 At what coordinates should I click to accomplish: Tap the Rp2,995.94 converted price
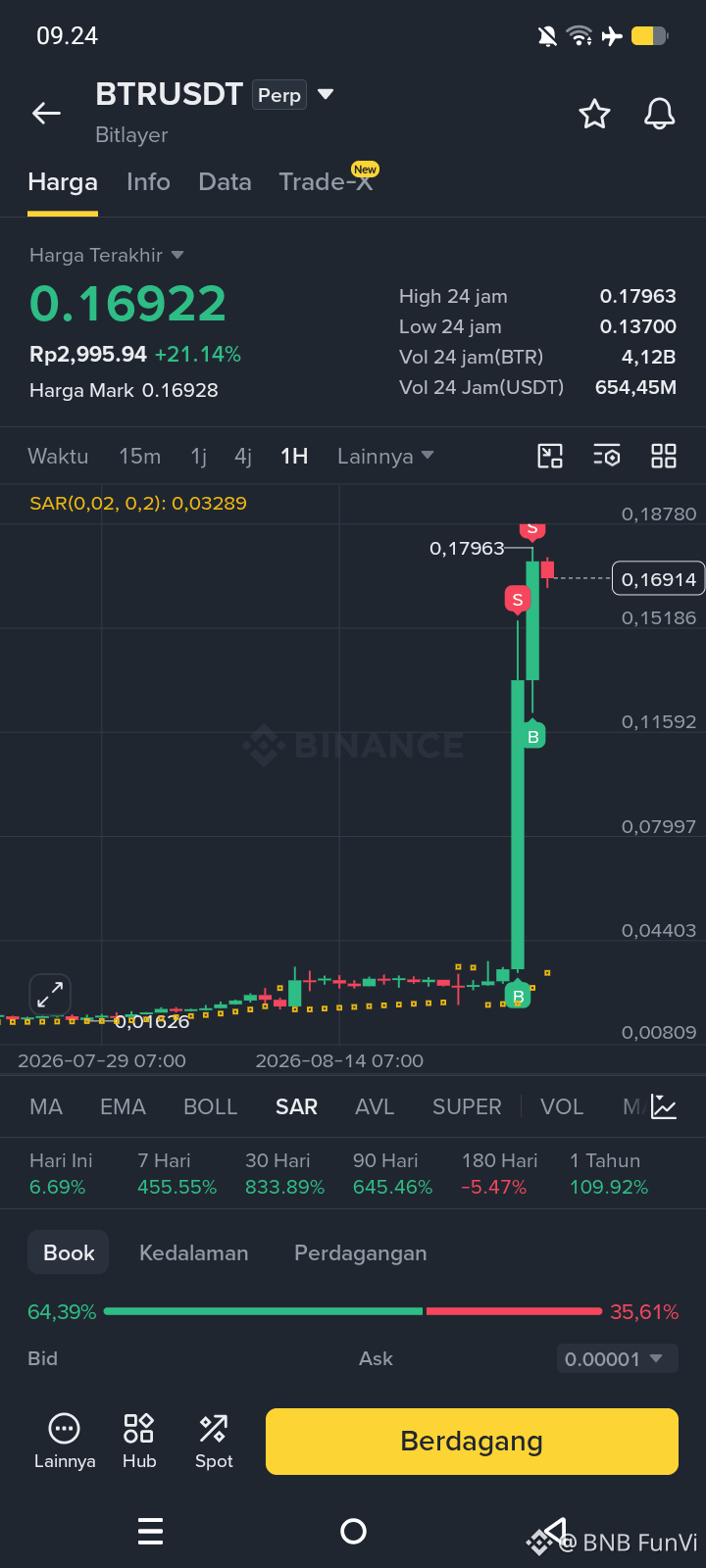(x=88, y=355)
